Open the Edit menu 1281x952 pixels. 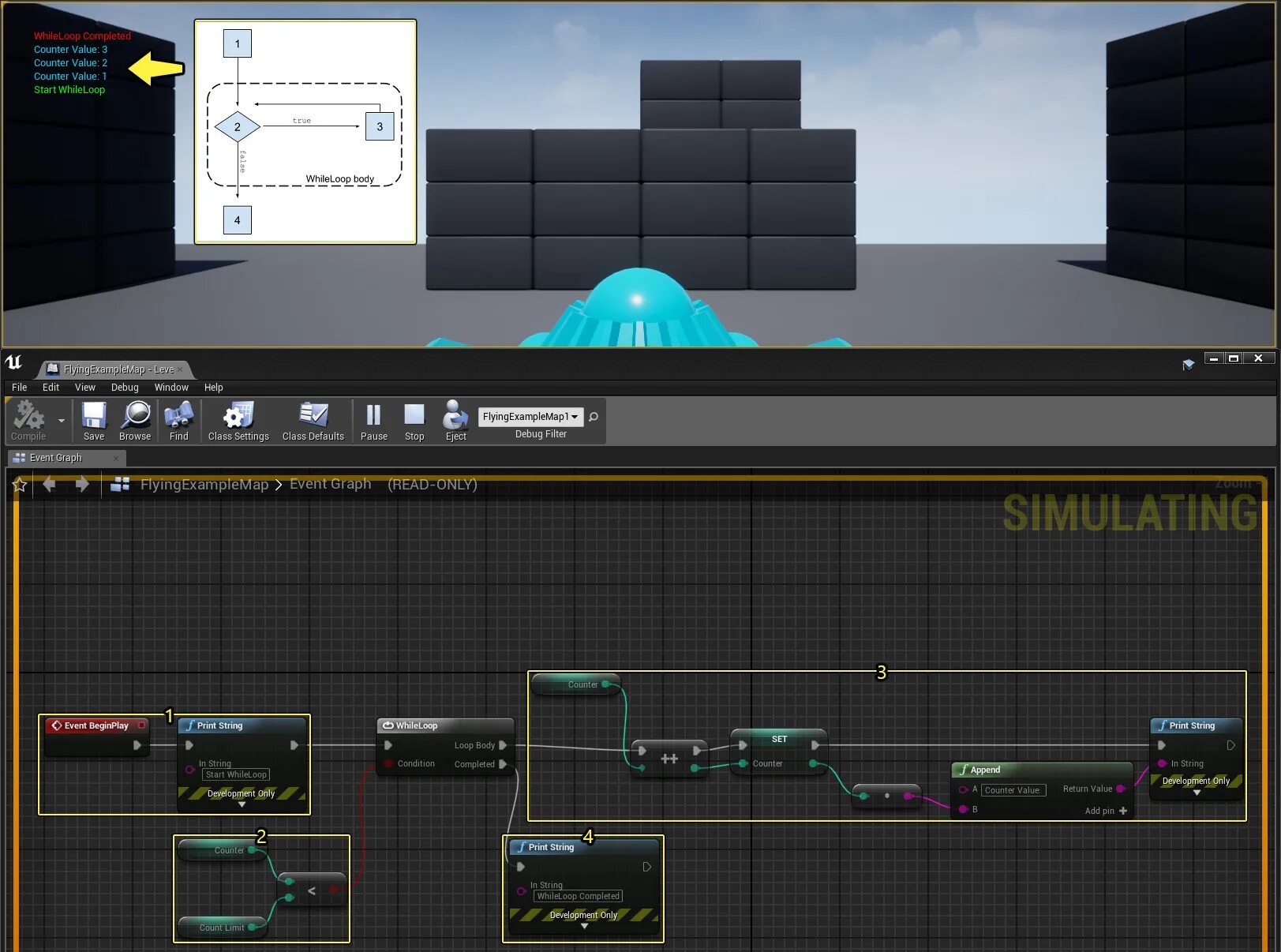pyautogui.click(x=51, y=388)
